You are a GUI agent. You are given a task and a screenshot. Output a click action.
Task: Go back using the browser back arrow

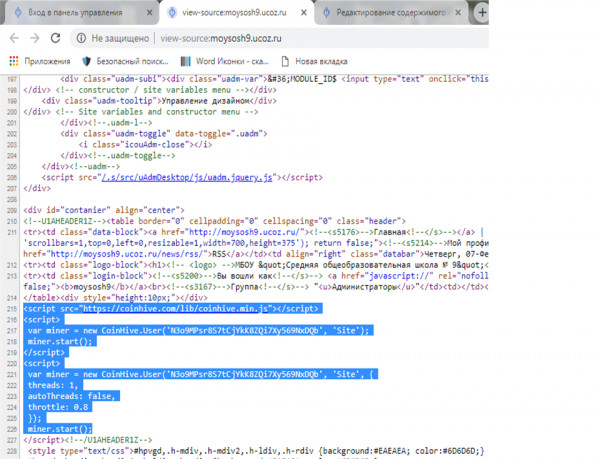(14, 38)
